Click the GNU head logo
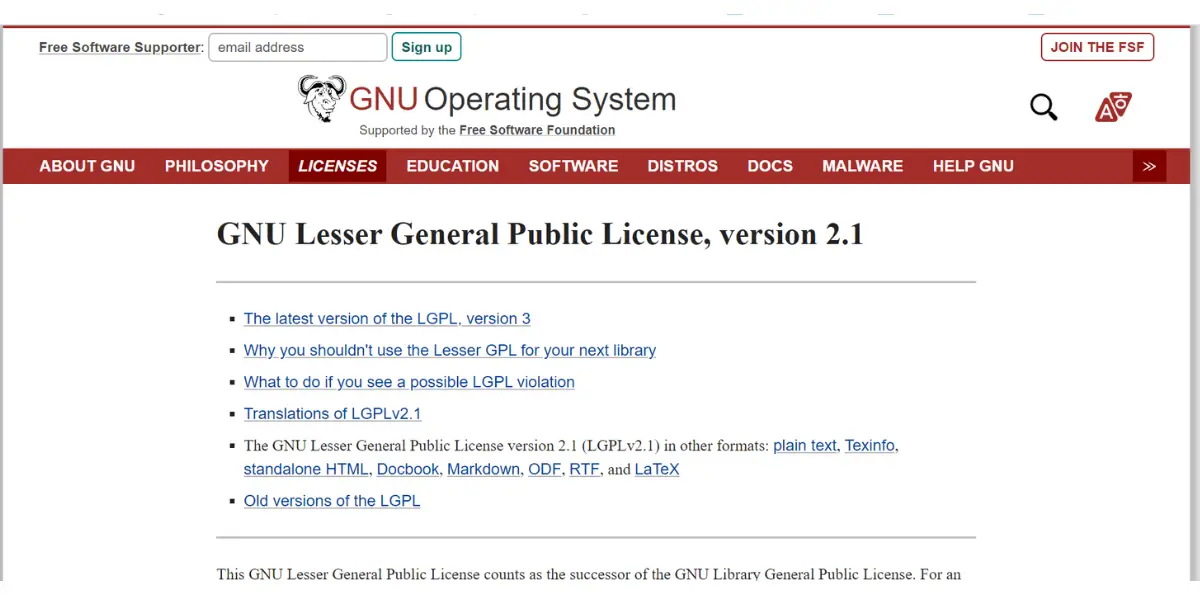Viewport: 1200px width, 600px height. pyautogui.click(x=322, y=98)
